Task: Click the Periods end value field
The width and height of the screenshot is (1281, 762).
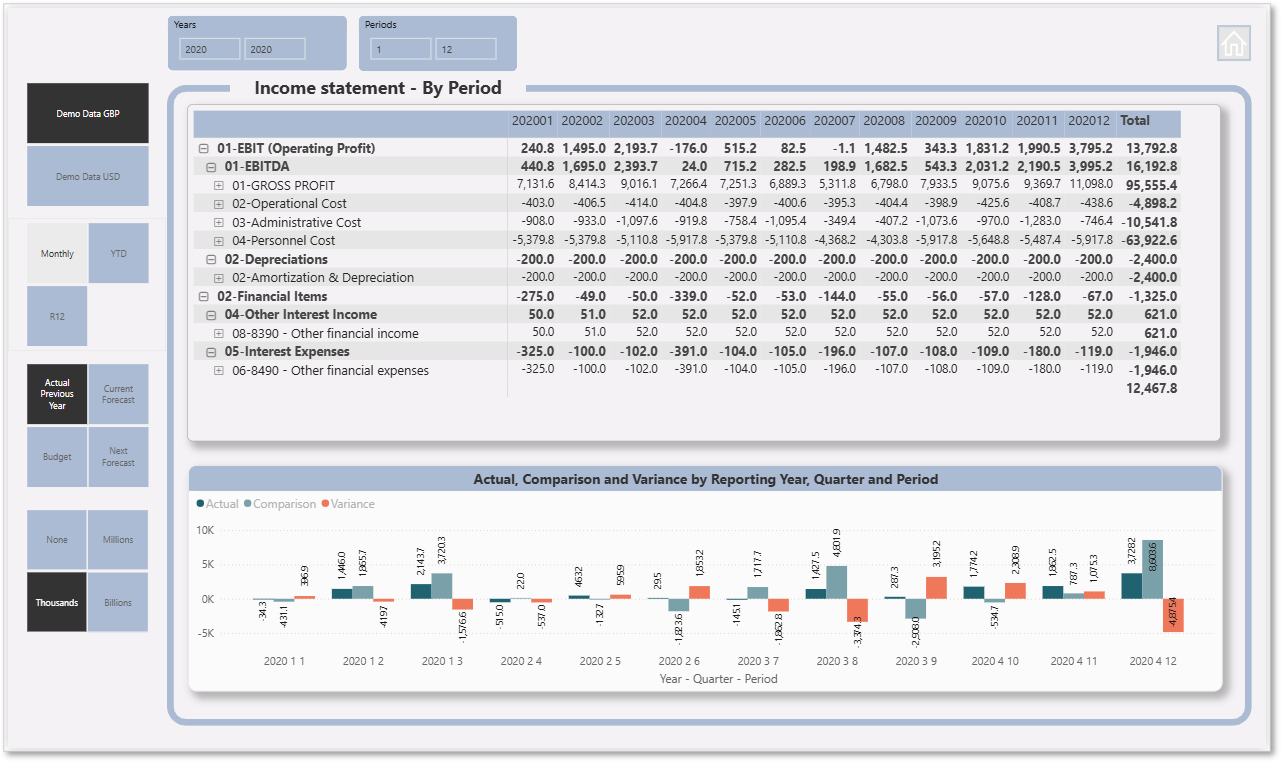Action: [466, 49]
